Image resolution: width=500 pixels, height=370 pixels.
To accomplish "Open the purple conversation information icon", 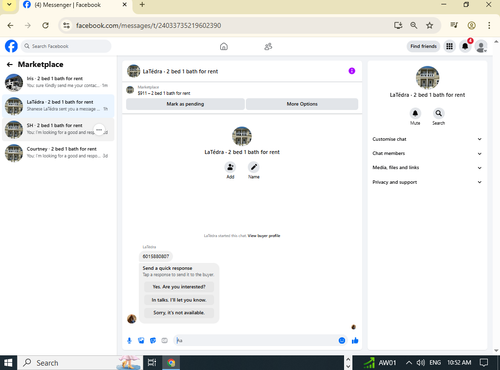I will click(352, 71).
